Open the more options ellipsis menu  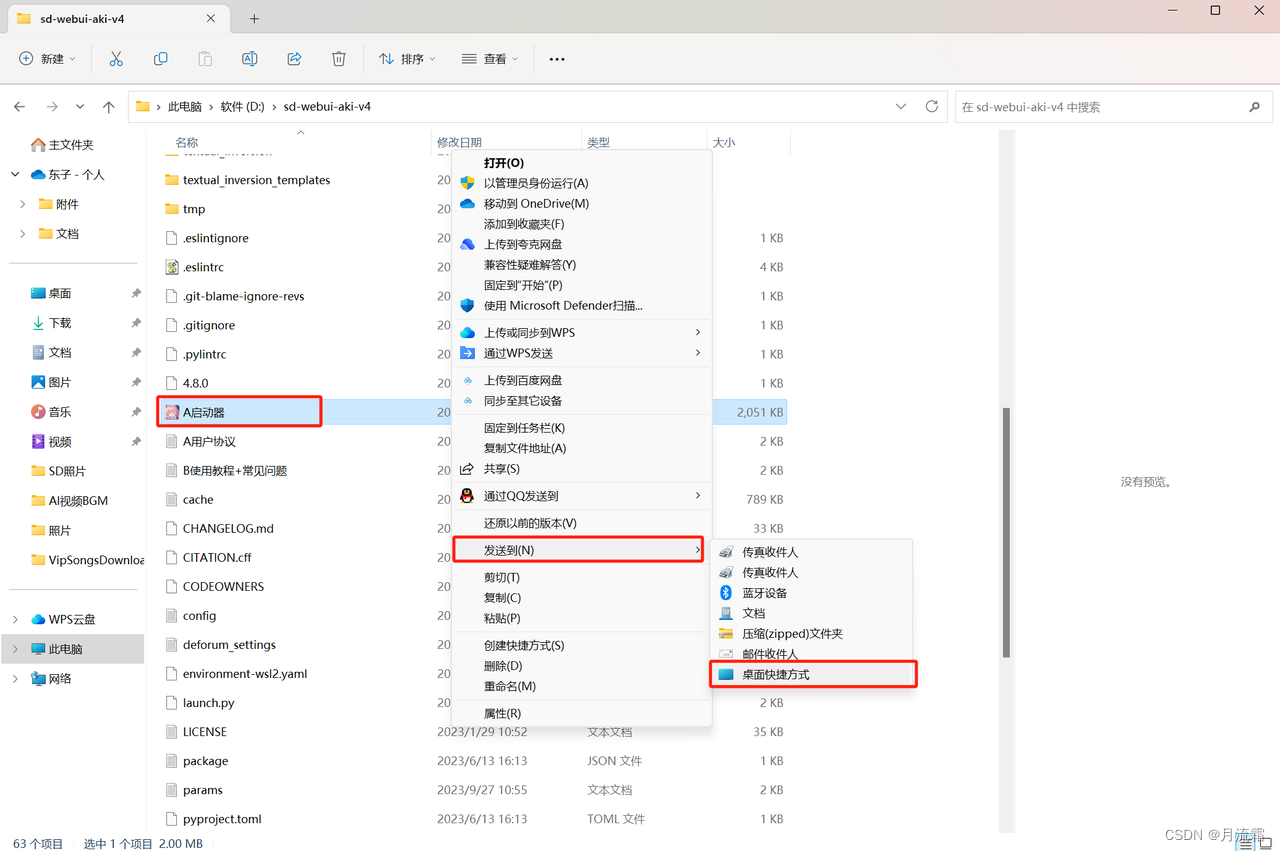point(557,59)
